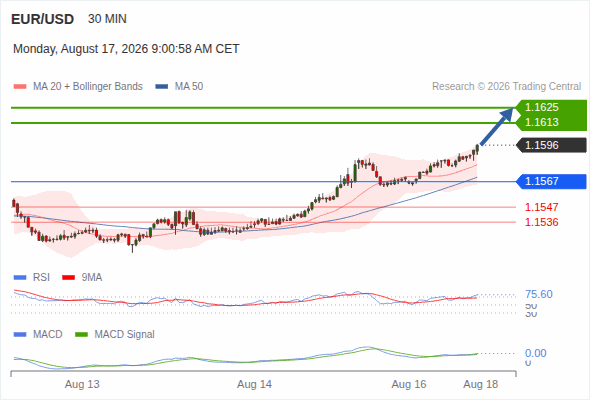This screenshot has width=590, height=400.
Task: Click the RSI value 75.60 label
Action: point(539,294)
